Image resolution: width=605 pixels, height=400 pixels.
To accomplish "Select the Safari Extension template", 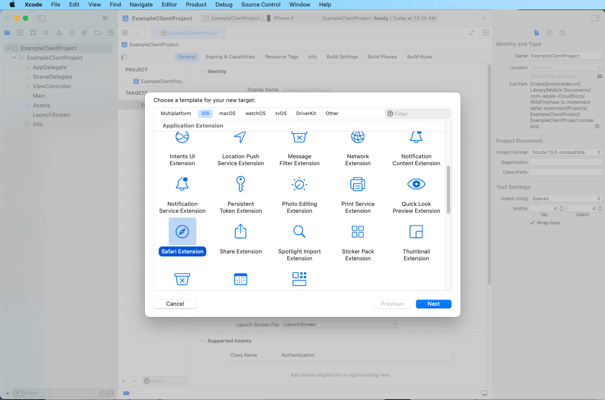I will tap(182, 237).
